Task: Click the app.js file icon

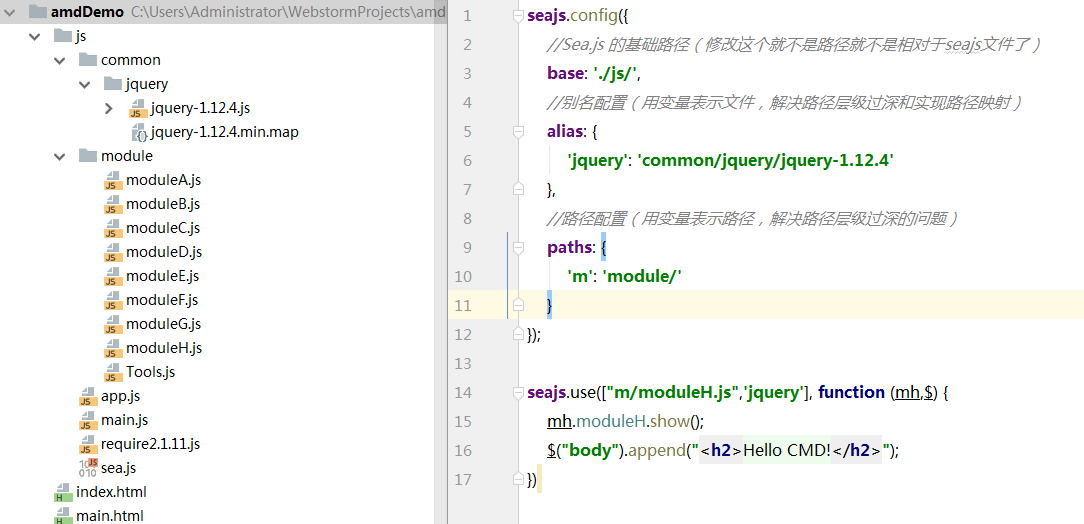Action: click(x=88, y=396)
